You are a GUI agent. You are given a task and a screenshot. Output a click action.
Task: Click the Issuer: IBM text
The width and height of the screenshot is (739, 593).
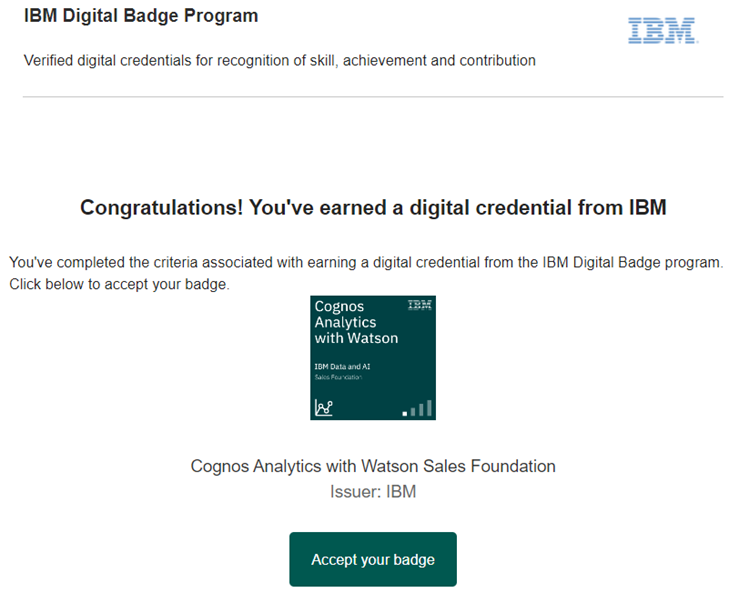[x=373, y=492]
